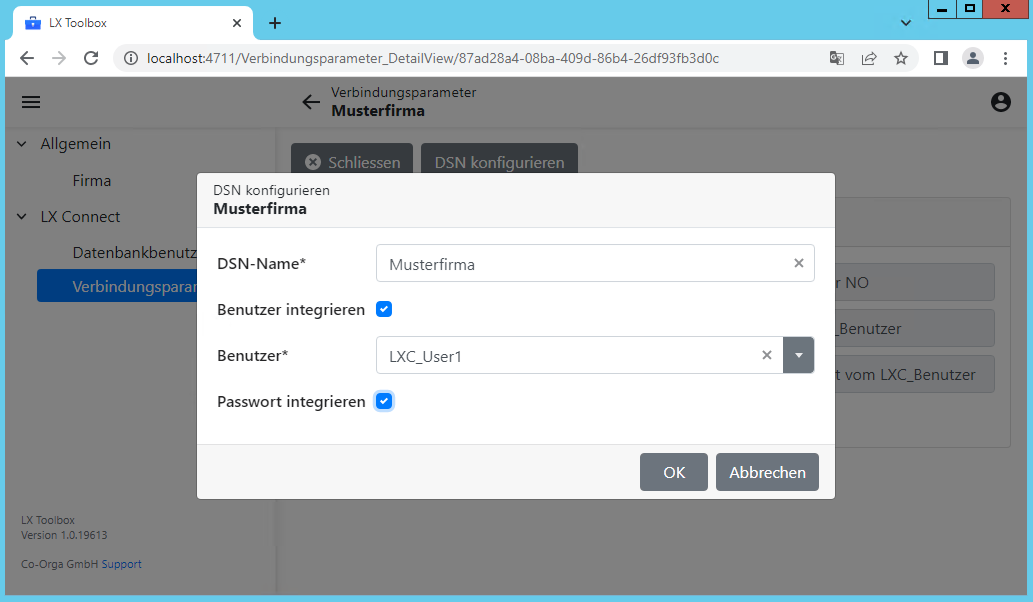Viewport: 1033px width, 602px height.
Task: Confirm the dialog with OK button
Action: pyautogui.click(x=673, y=472)
